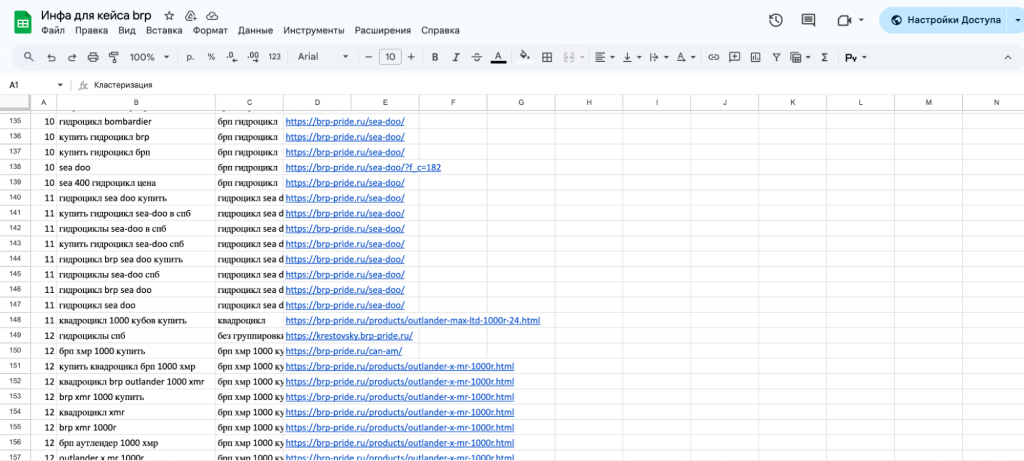Star this spreadsheet document
Image resolution: width=1024 pixels, height=461 pixels.
(x=169, y=16)
